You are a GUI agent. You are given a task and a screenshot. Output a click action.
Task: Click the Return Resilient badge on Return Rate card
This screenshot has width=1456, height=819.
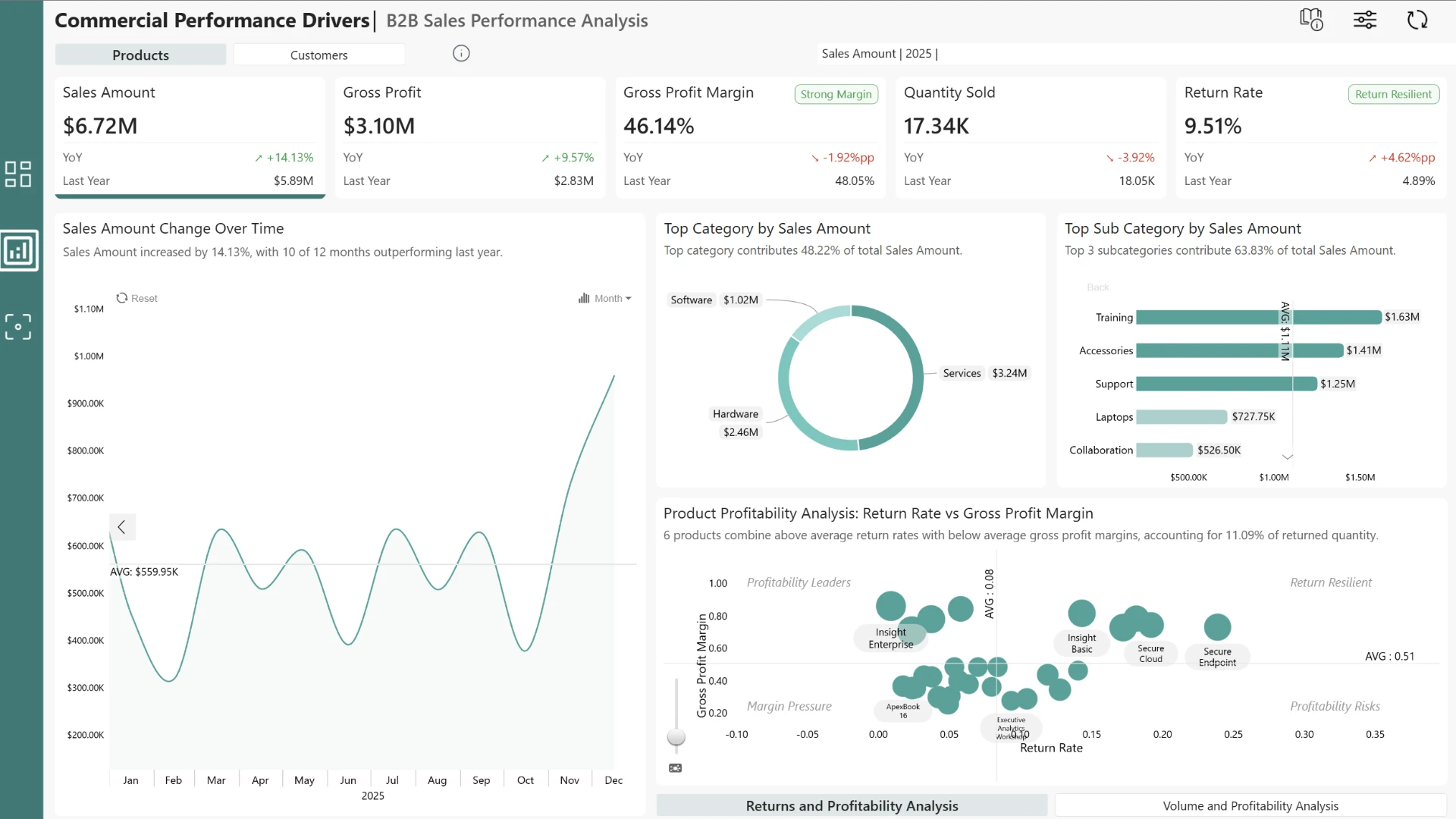tap(1393, 94)
